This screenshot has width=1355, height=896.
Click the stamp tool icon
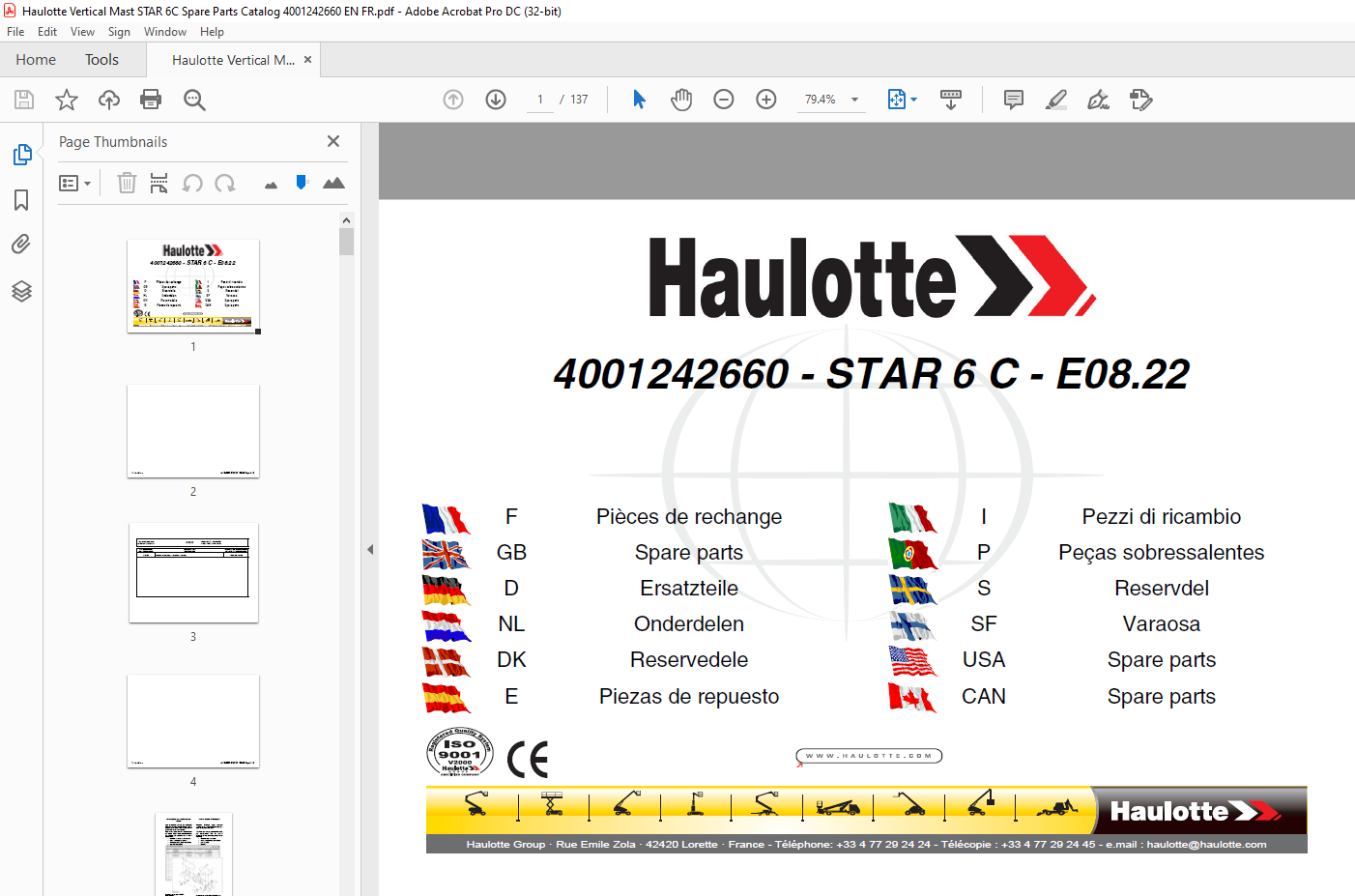[1141, 100]
